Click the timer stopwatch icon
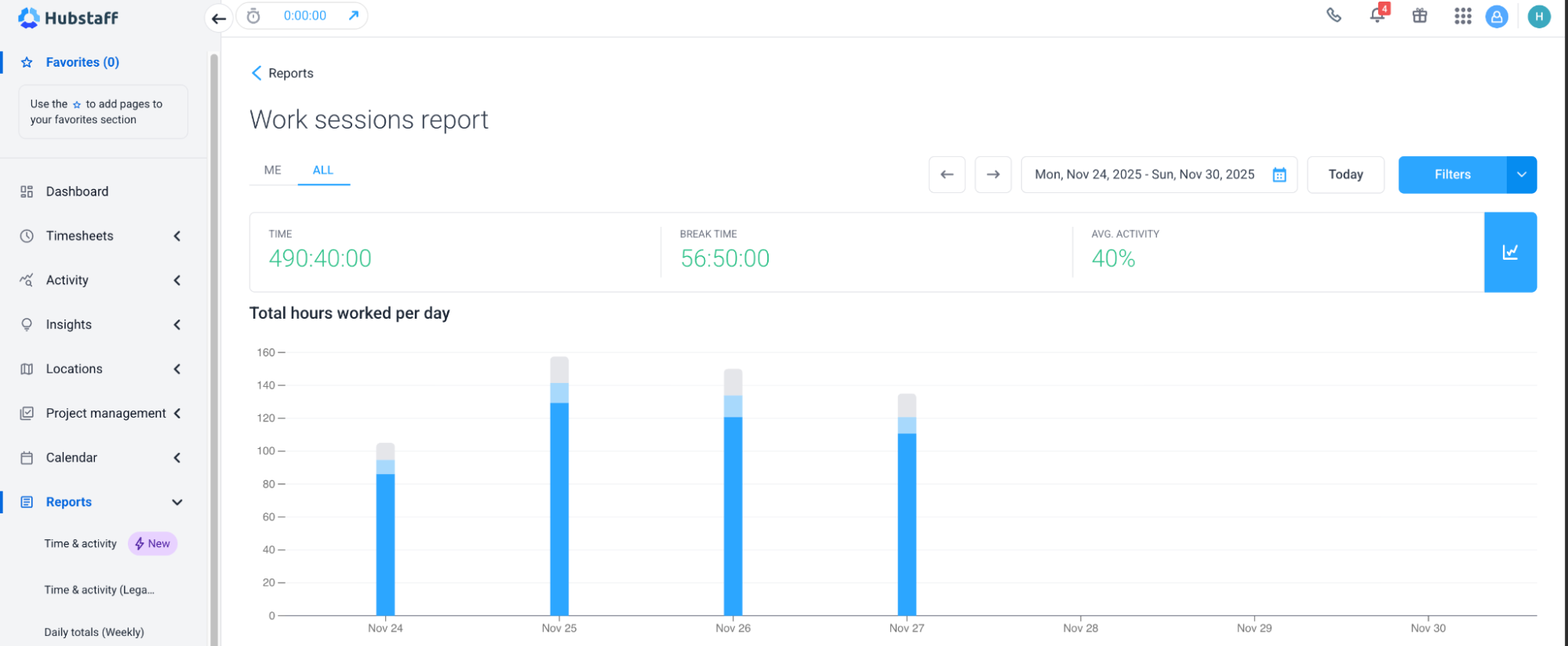The image size is (1568, 646). (253, 16)
